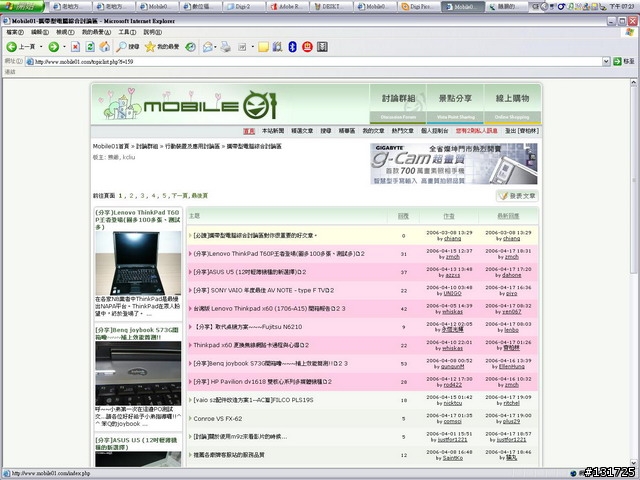Go to page 2 of the topic list
This screenshot has width=640, height=480.
[131, 196]
